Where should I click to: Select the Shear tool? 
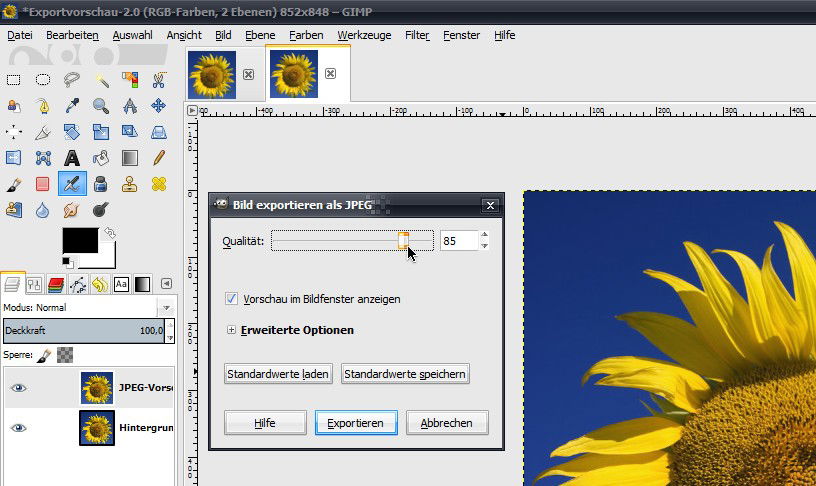tap(130, 132)
